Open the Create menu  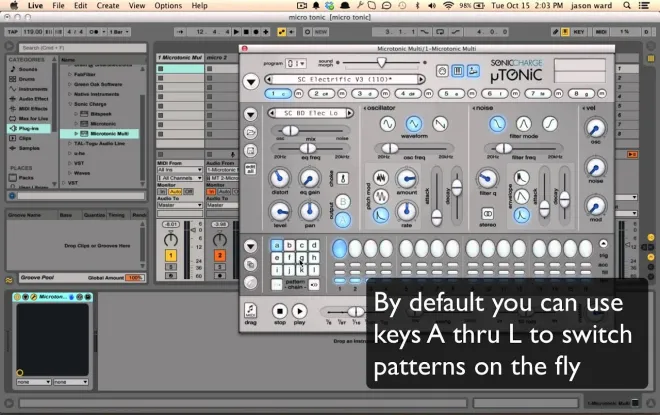(x=108, y=5)
